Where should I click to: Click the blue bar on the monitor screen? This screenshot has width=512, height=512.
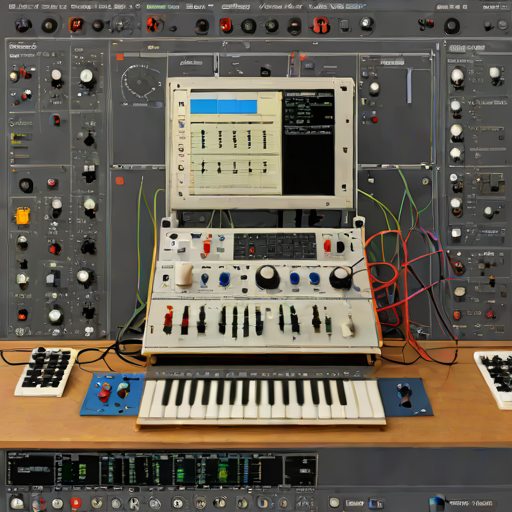coord(224,107)
